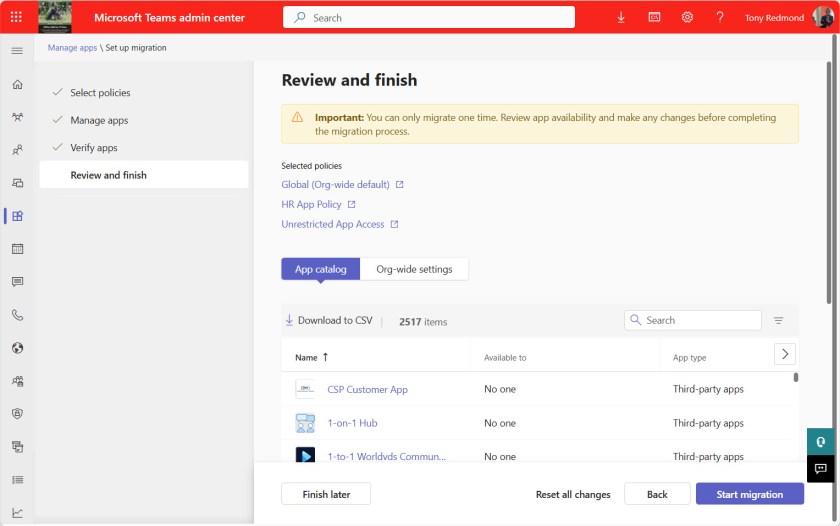Open Global policy external link icon
The image size is (840, 526).
(400, 185)
